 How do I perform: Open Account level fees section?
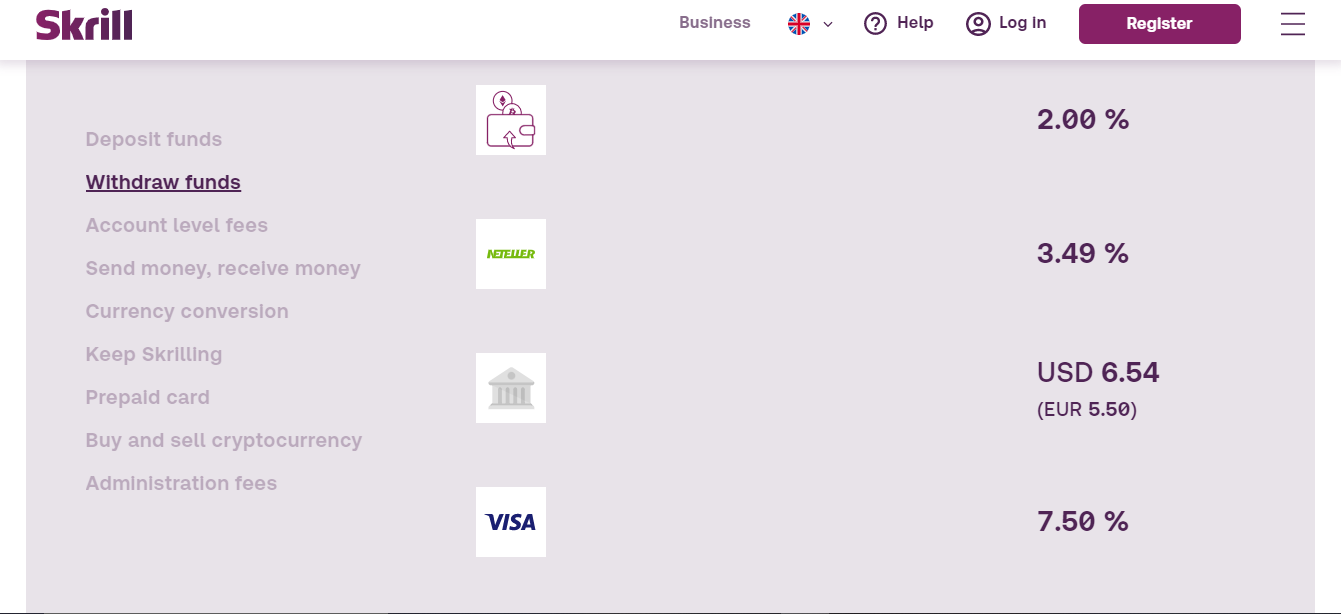pyautogui.click(x=177, y=225)
